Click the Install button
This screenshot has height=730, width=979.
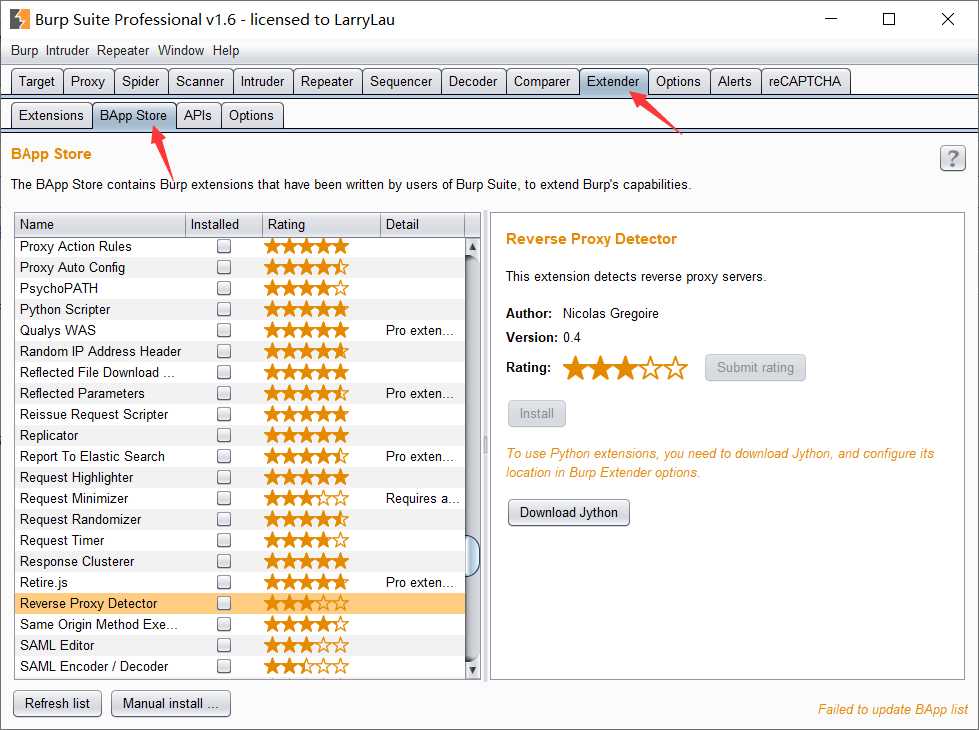[537, 413]
